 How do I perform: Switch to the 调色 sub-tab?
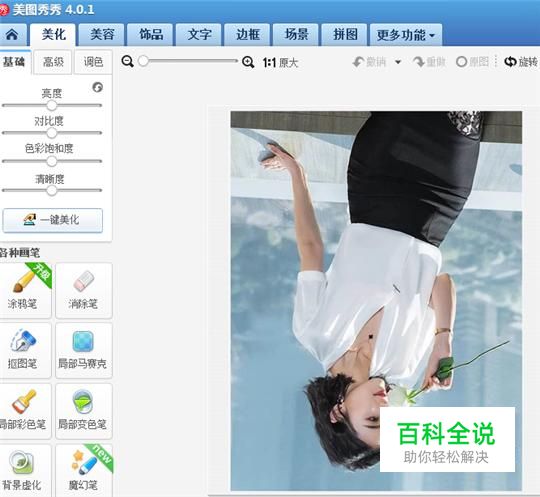tap(93, 62)
